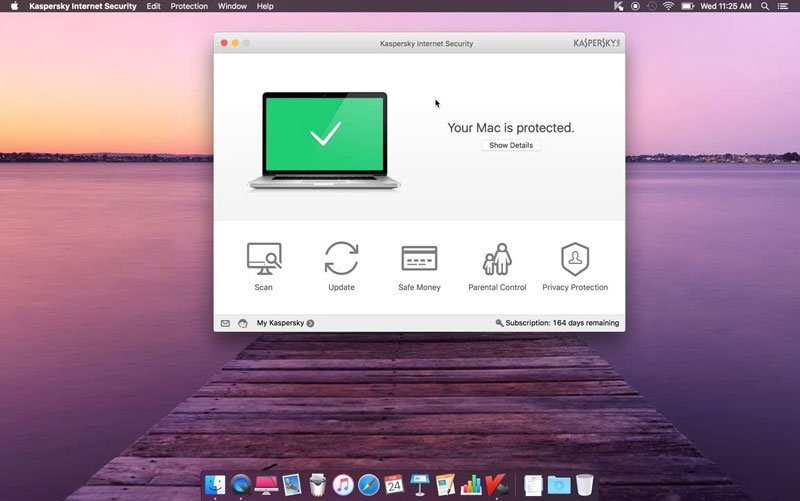Open the documents stack in Dock
Viewport: 800px width, 501px height.
point(533,485)
